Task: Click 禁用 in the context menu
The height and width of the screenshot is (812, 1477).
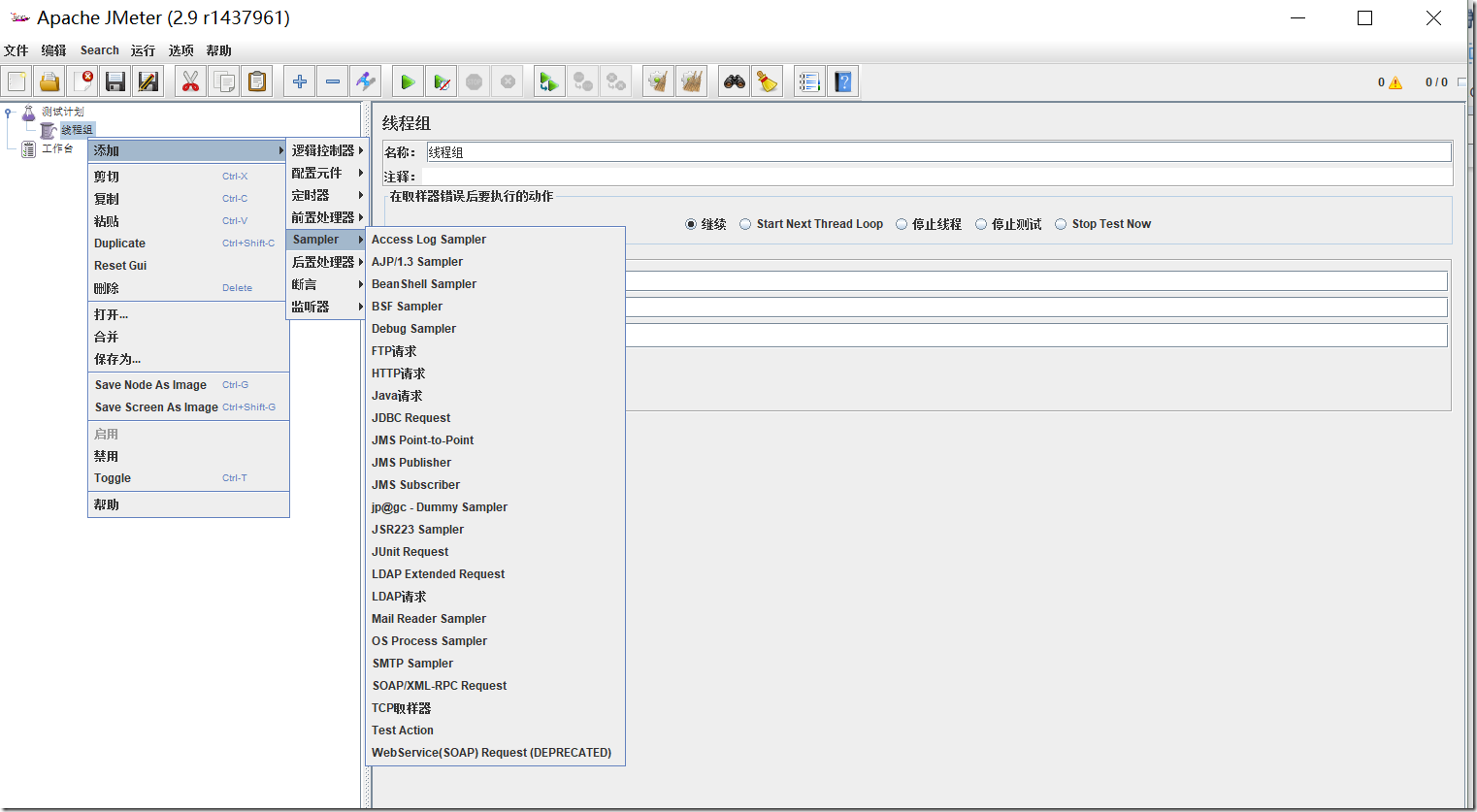Action: (x=188, y=456)
